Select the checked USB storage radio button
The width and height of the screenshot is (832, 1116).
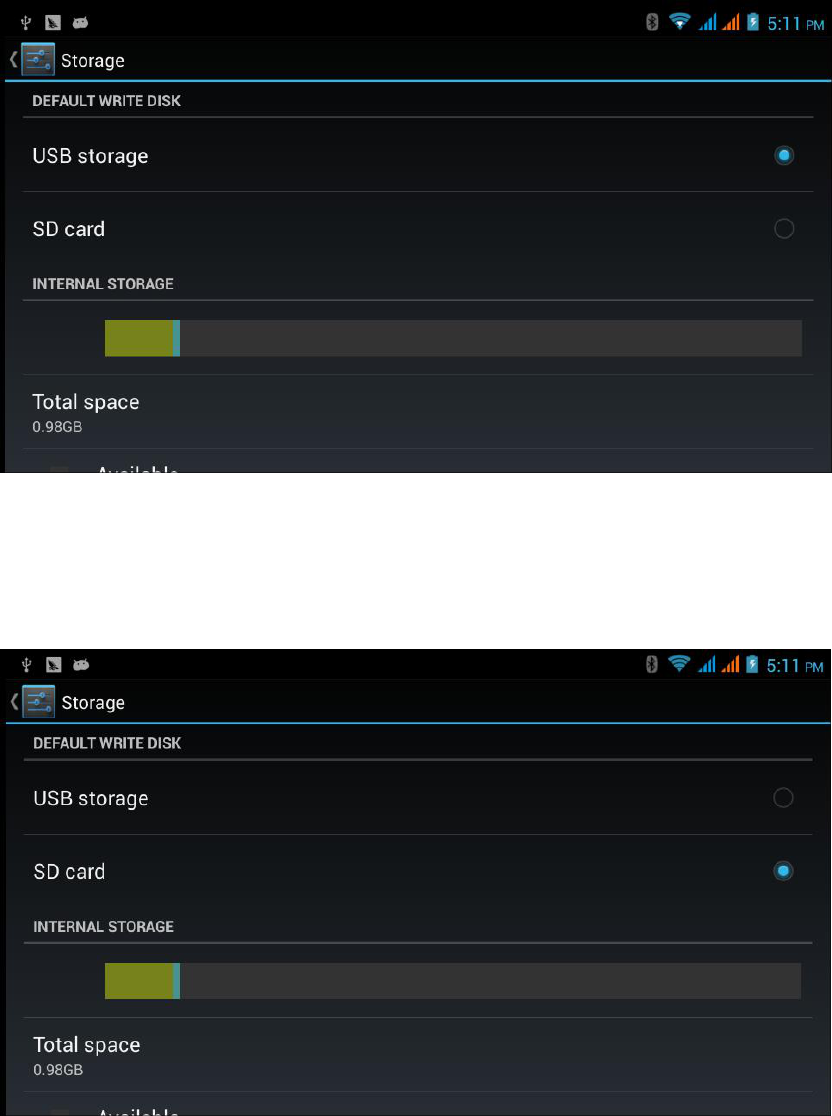(x=784, y=155)
